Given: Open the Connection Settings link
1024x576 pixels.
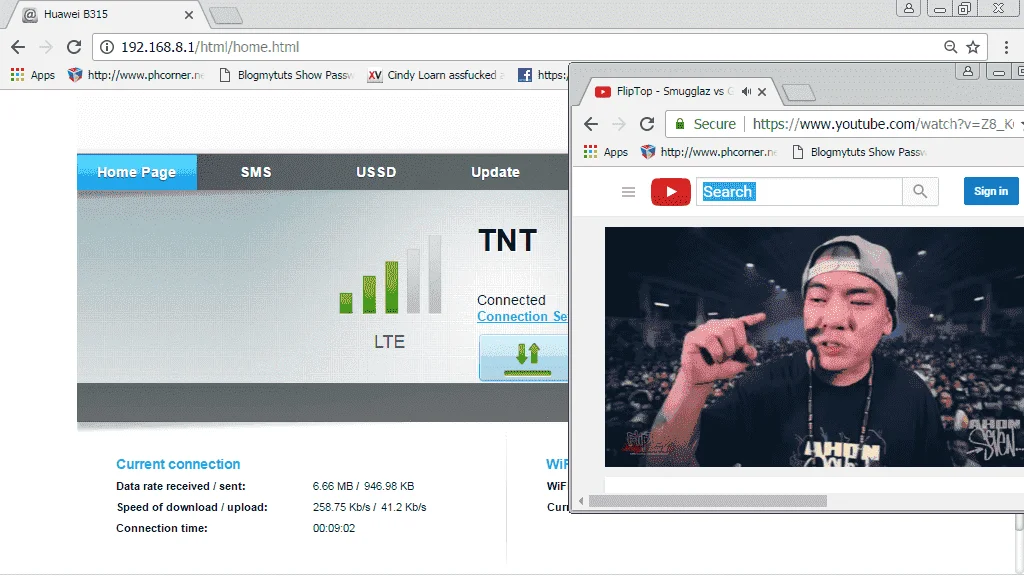Looking at the screenshot, I should 522,316.
